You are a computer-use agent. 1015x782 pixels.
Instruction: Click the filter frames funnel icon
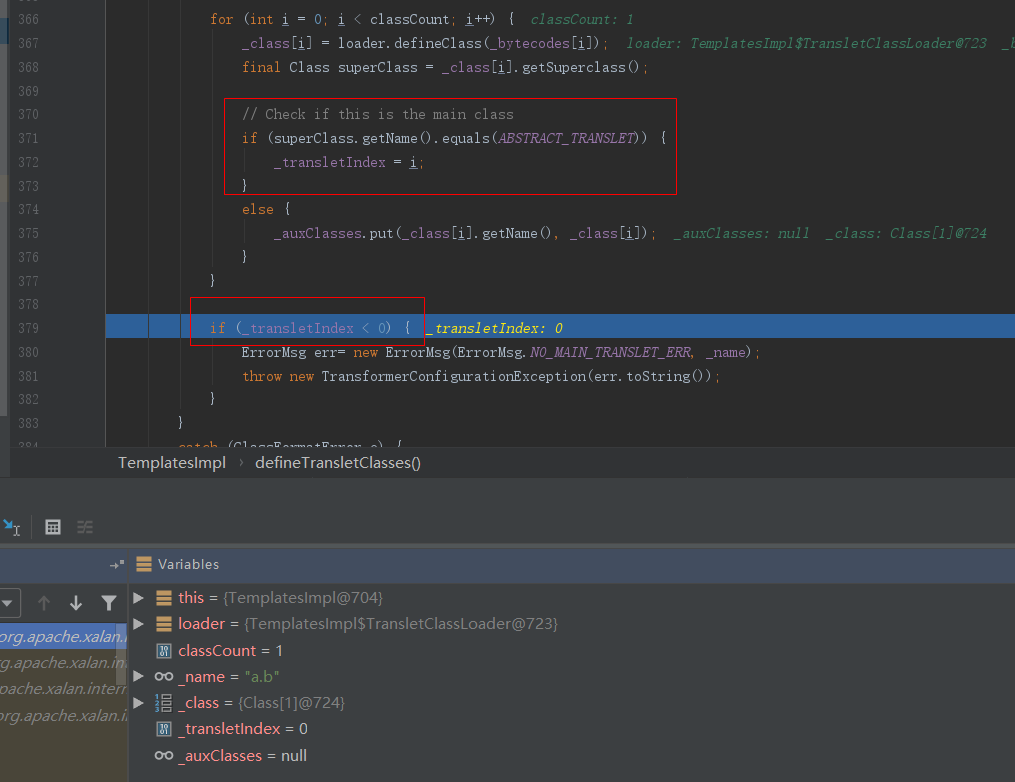point(109,603)
